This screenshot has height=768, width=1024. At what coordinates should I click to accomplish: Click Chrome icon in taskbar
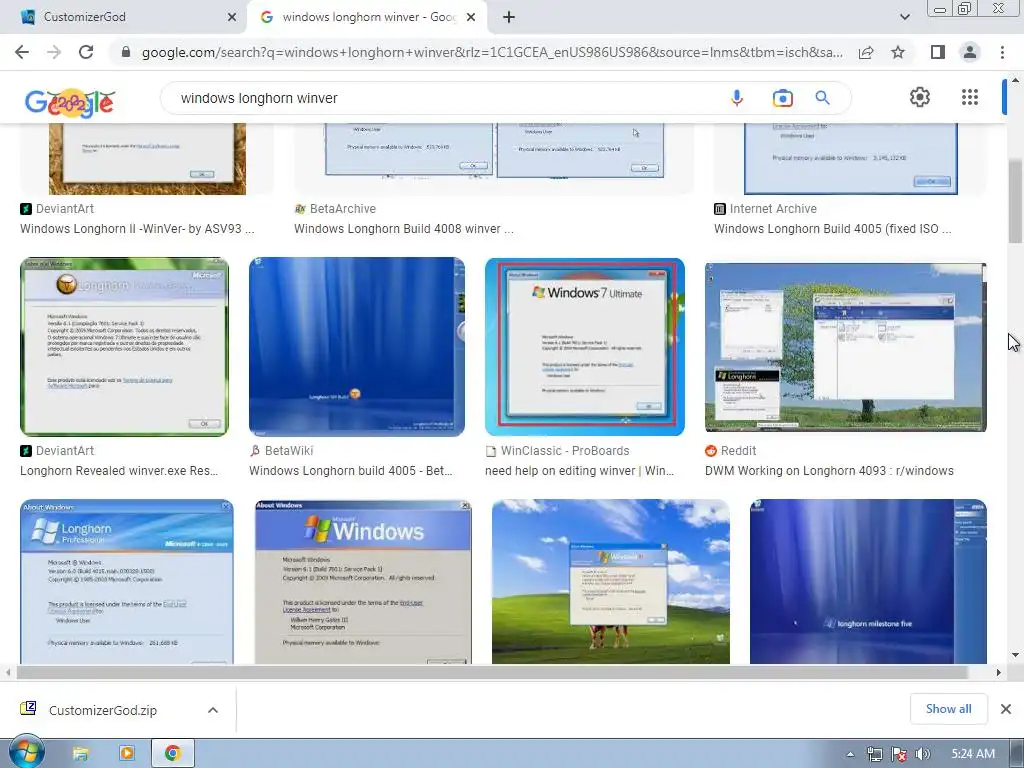coord(172,754)
